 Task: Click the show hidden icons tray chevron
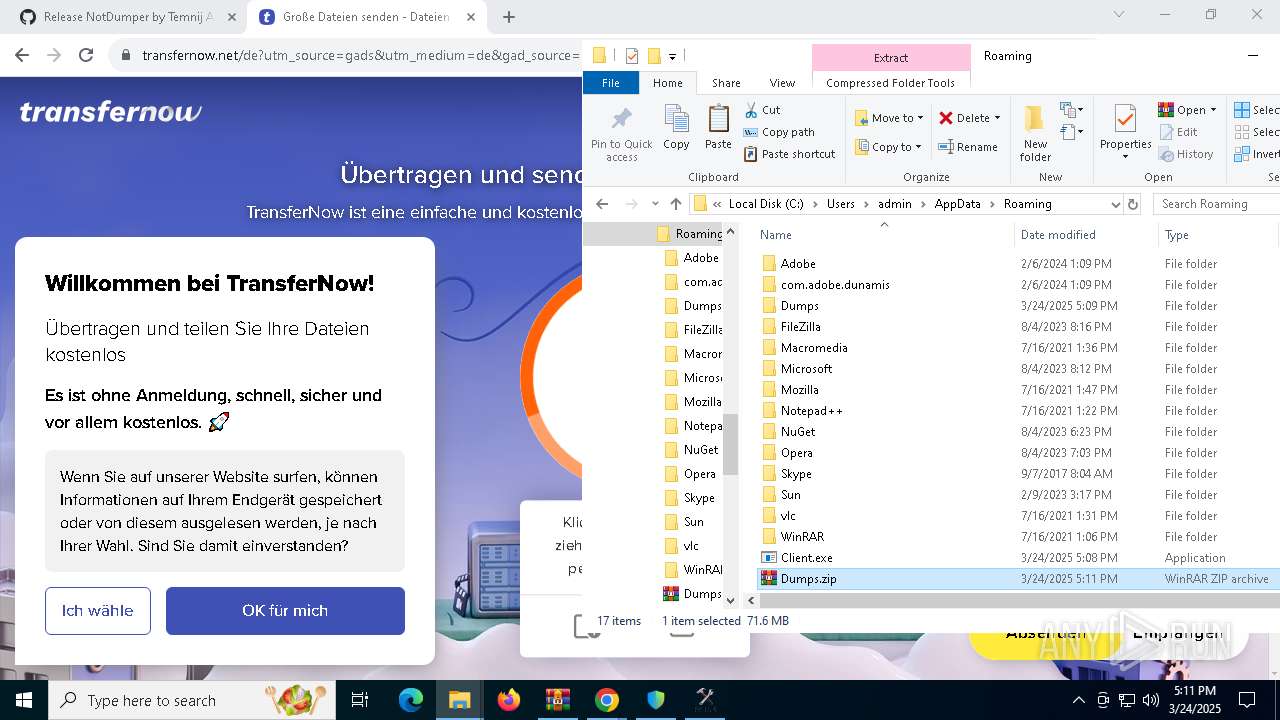coord(1078,700)
